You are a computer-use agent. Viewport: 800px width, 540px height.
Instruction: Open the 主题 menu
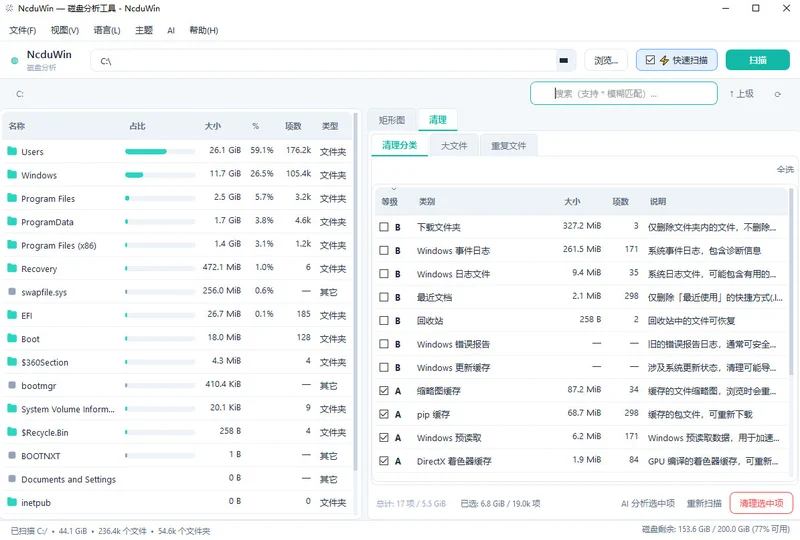tap(144, 31)
